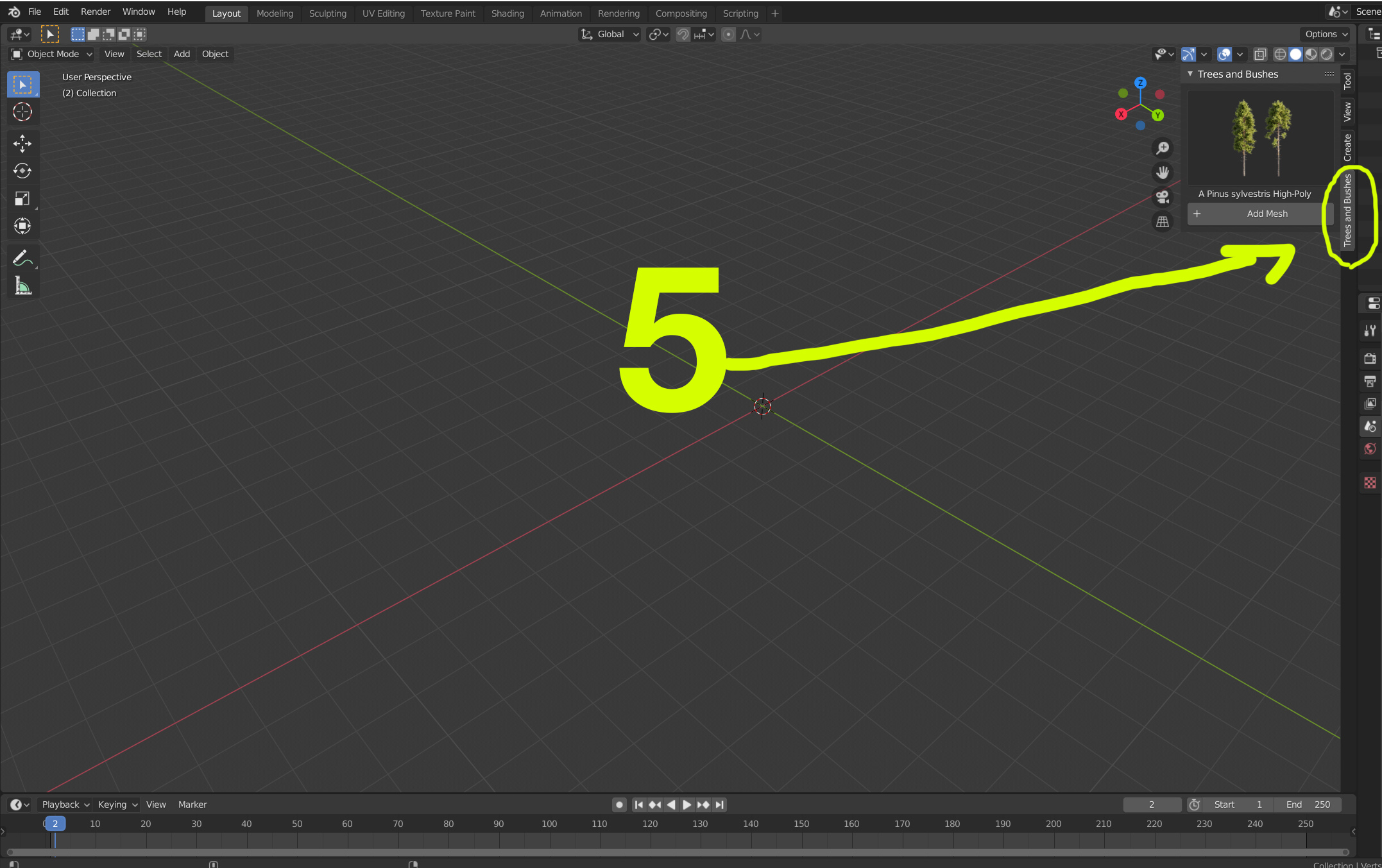Switch to the Sculpting workspace tab
This screenshot has height=868, width=1382.
[x=327, y=13]
